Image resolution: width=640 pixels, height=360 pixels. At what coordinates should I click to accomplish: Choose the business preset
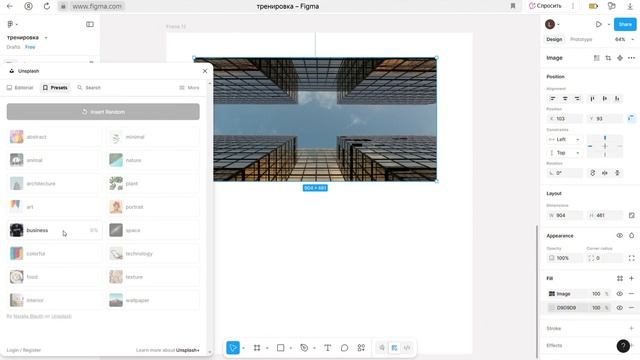tap(54, 230)
